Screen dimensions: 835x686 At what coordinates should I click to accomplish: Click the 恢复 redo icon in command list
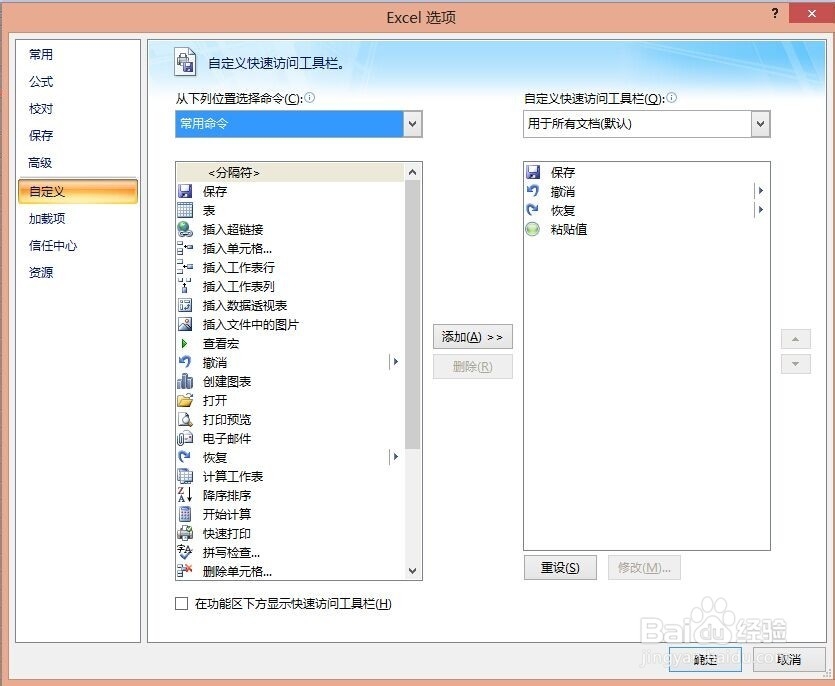pyautogui.click(x=185, y=457)
